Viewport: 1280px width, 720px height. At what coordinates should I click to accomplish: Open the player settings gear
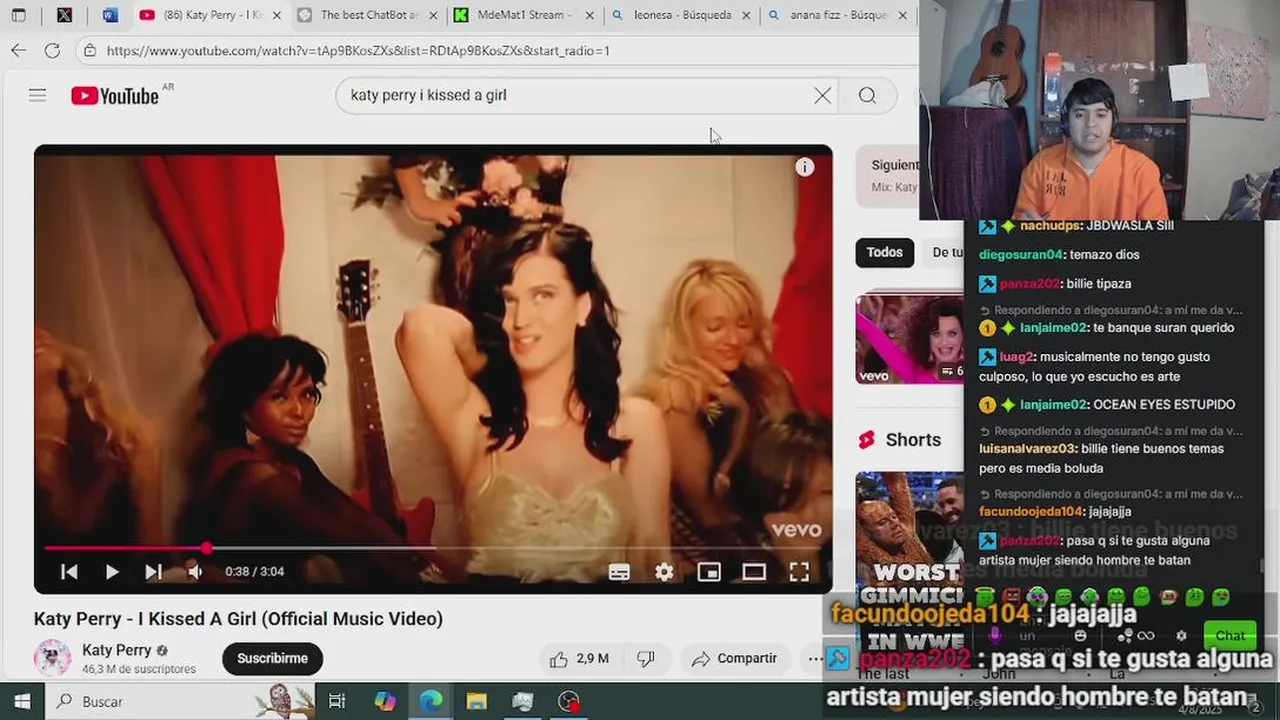[x=664, y=572]
